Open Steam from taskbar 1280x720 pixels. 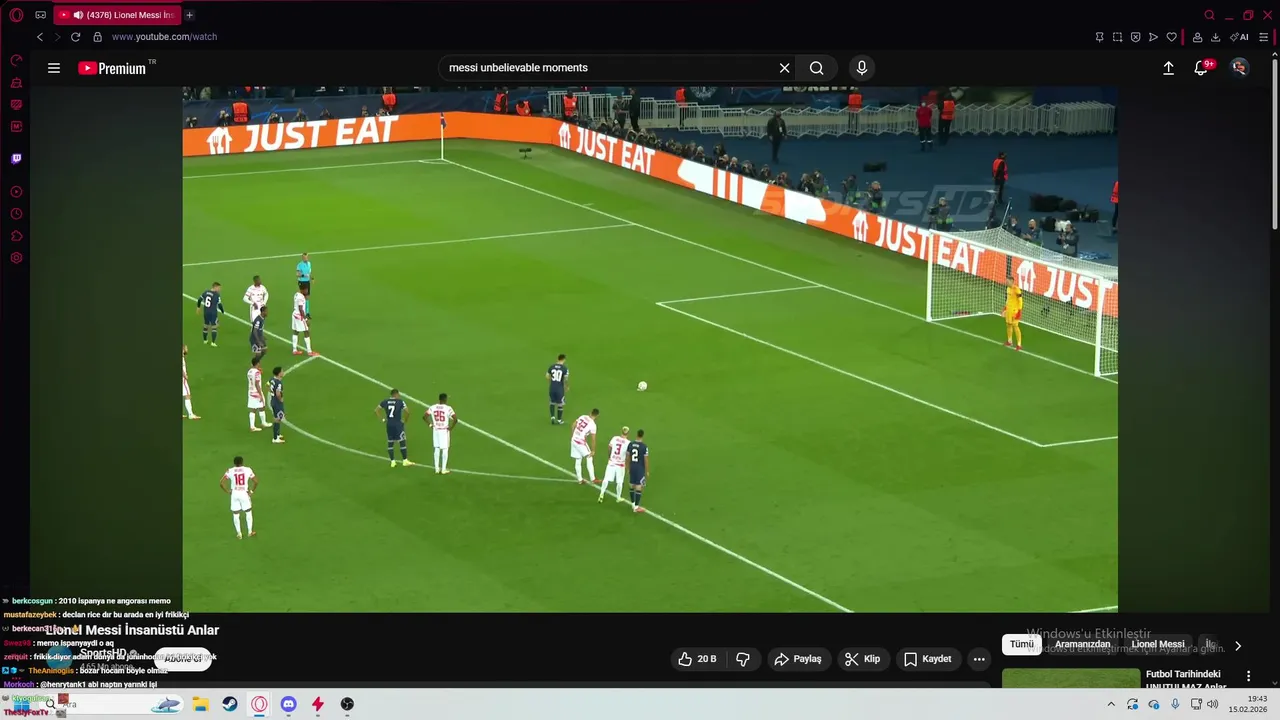coord(230,704)
